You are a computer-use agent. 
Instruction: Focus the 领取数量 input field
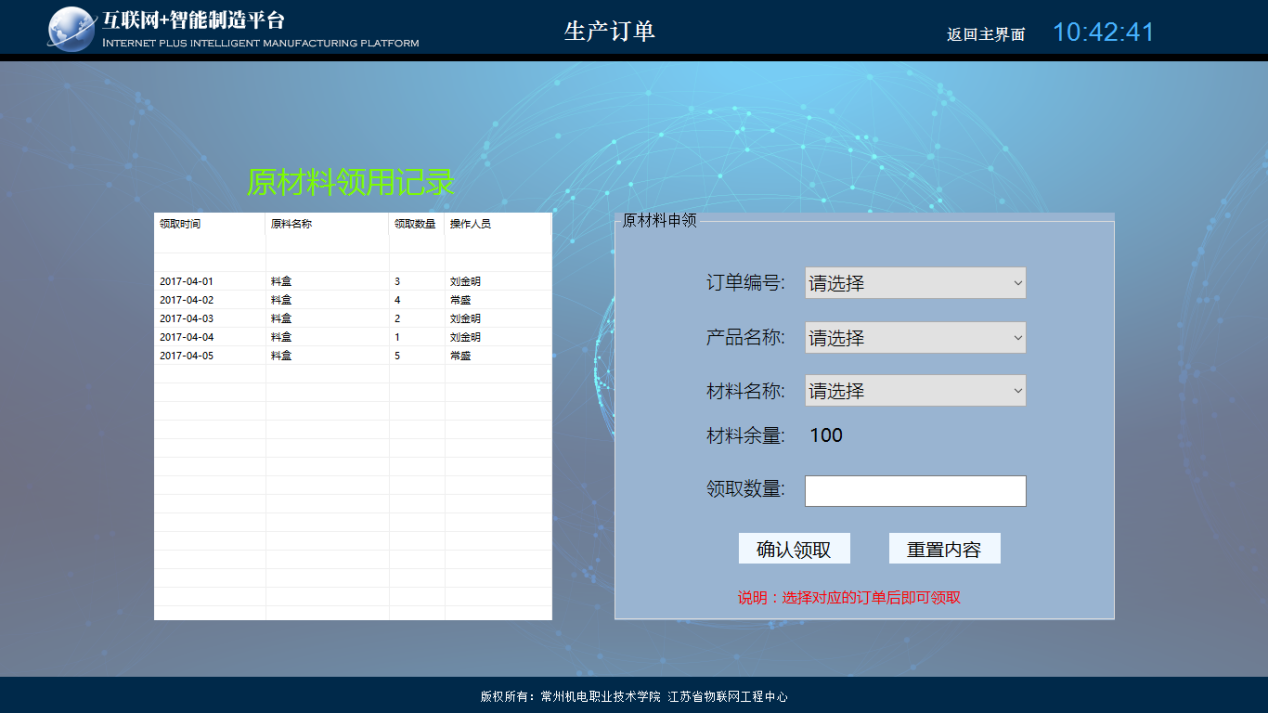[915, 491]
